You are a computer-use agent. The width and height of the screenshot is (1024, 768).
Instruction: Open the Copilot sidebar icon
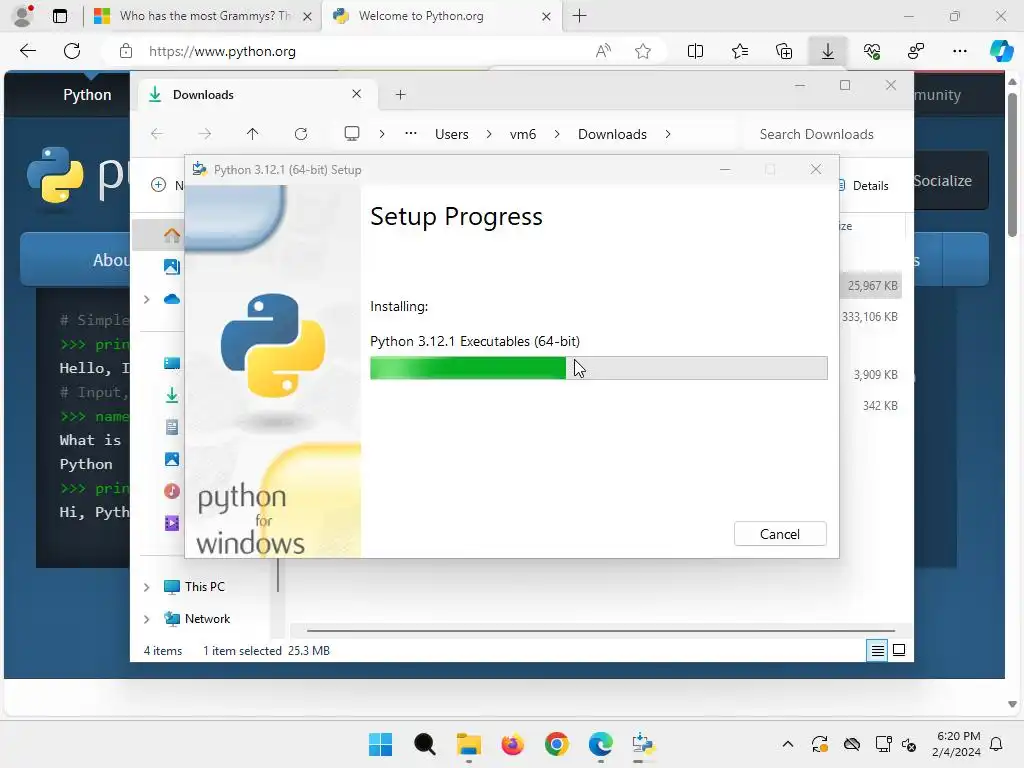coord(1001,51)
